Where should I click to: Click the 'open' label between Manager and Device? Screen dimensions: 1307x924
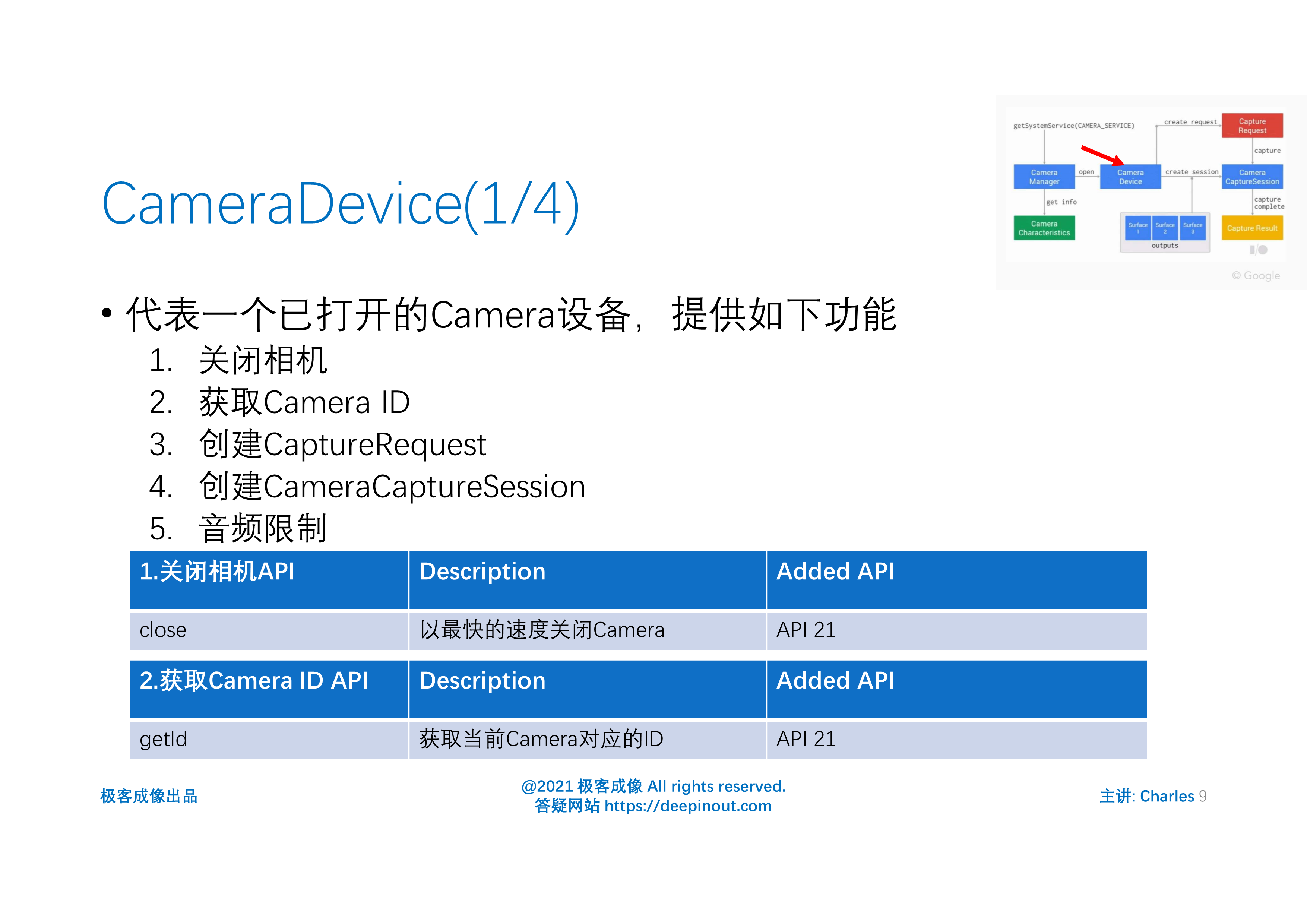coord(1086,172)
